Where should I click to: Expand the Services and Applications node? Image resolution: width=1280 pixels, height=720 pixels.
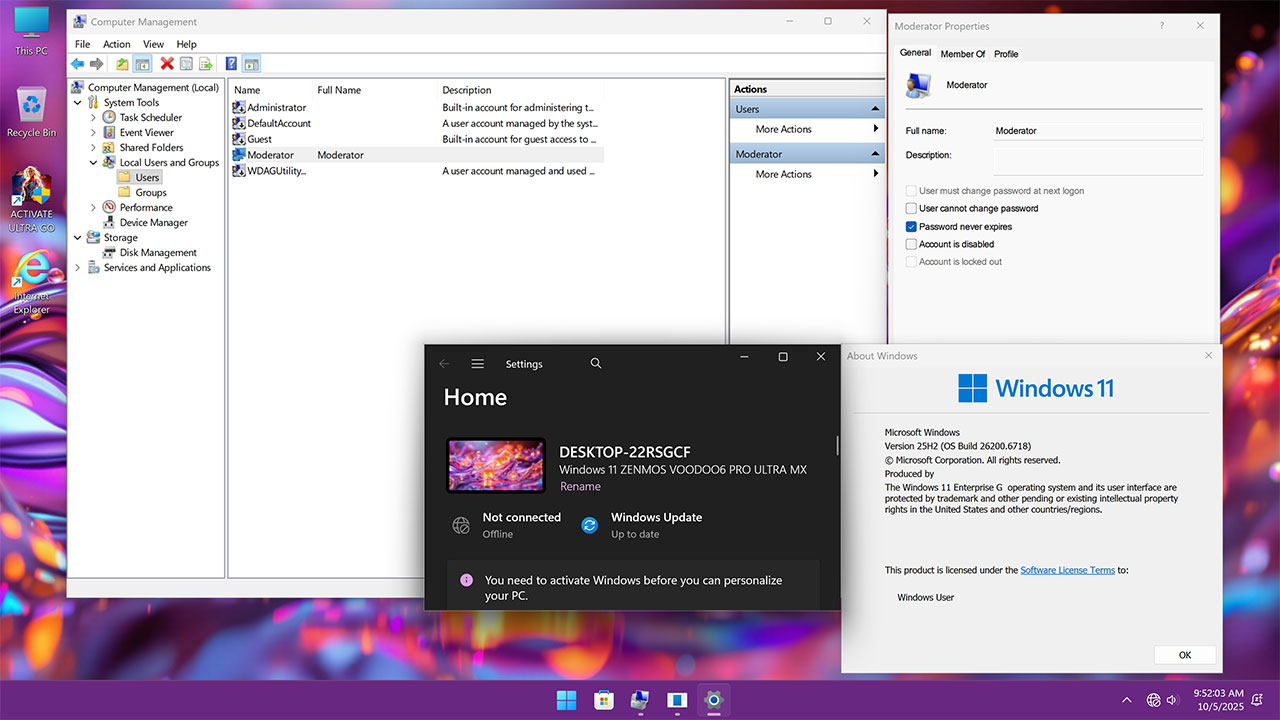coord(78,267)
